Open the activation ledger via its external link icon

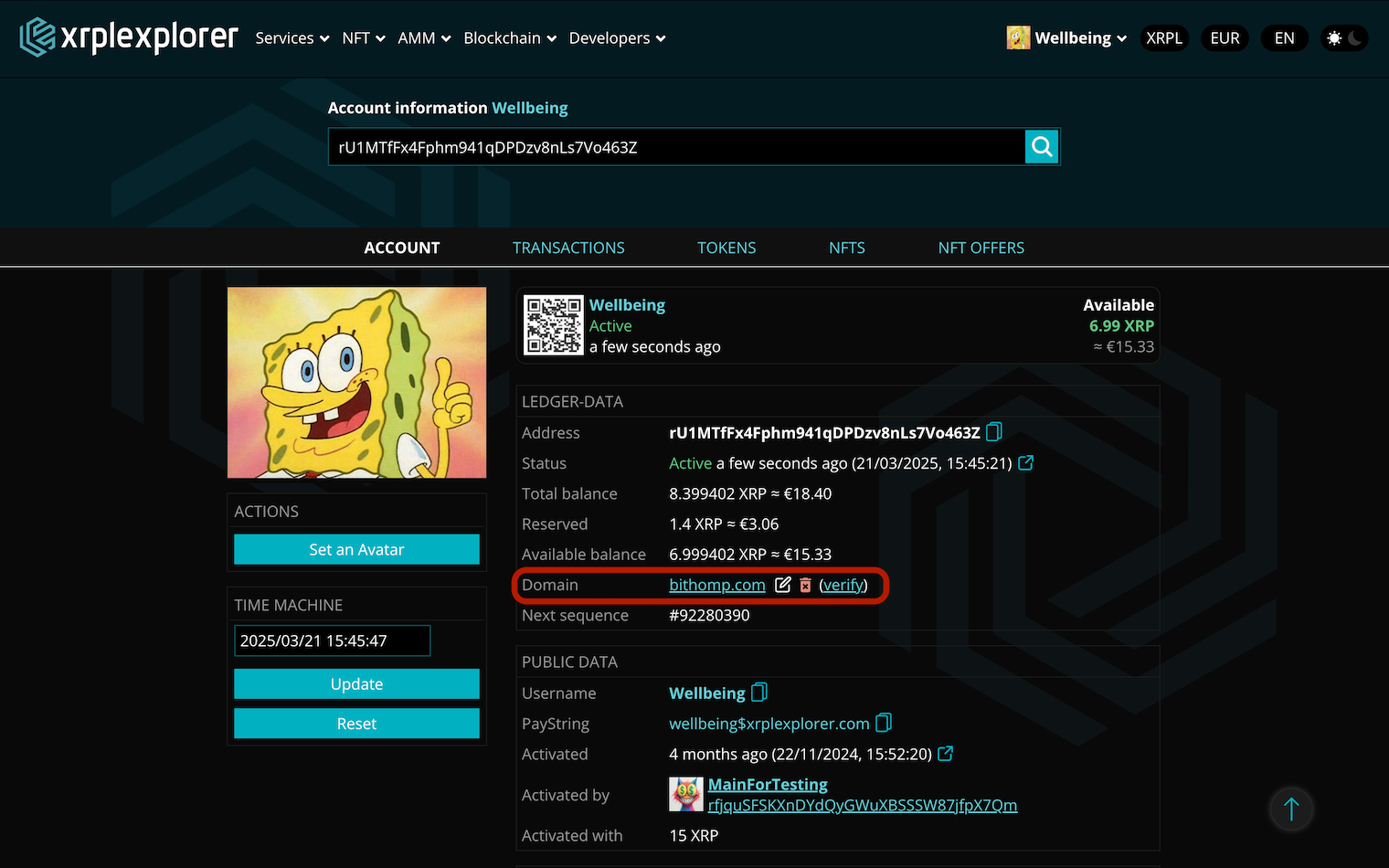pos(944,754)
